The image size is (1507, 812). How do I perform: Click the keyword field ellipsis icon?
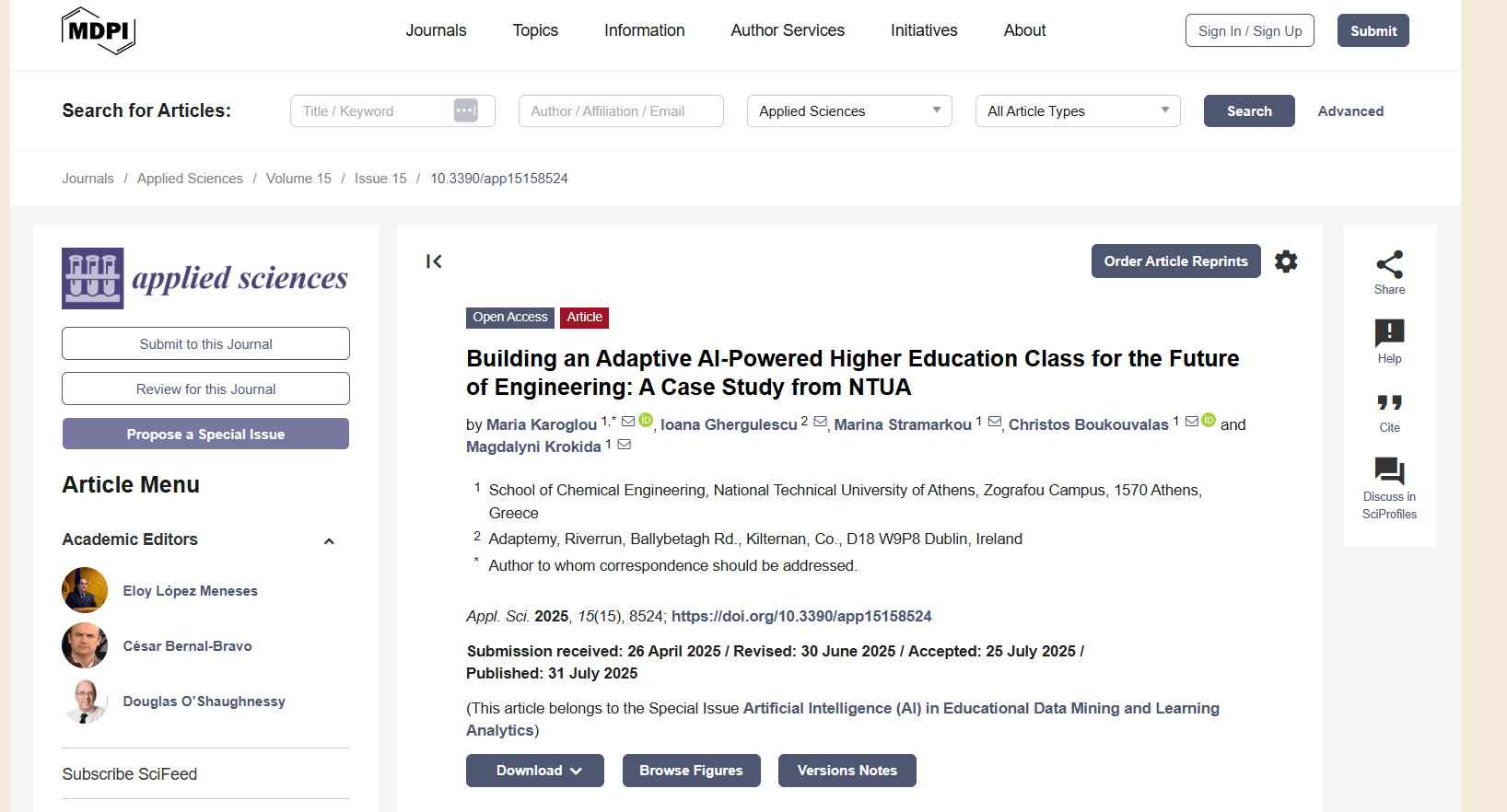466,110
